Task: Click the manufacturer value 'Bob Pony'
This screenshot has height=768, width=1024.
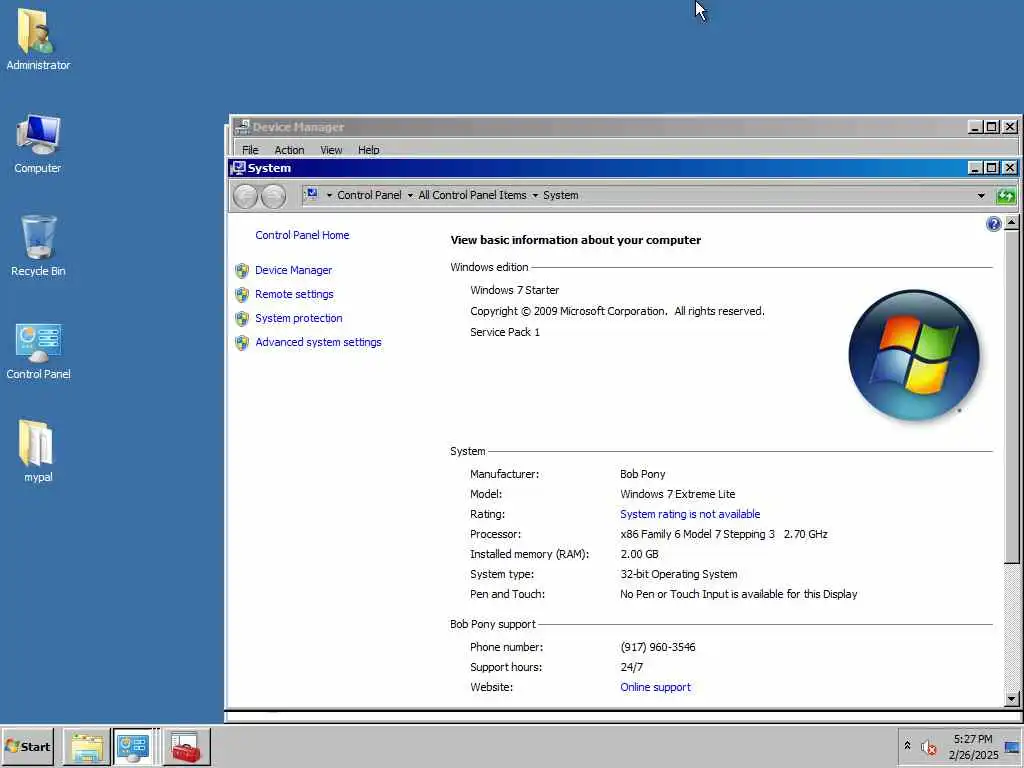Action: 643,474
